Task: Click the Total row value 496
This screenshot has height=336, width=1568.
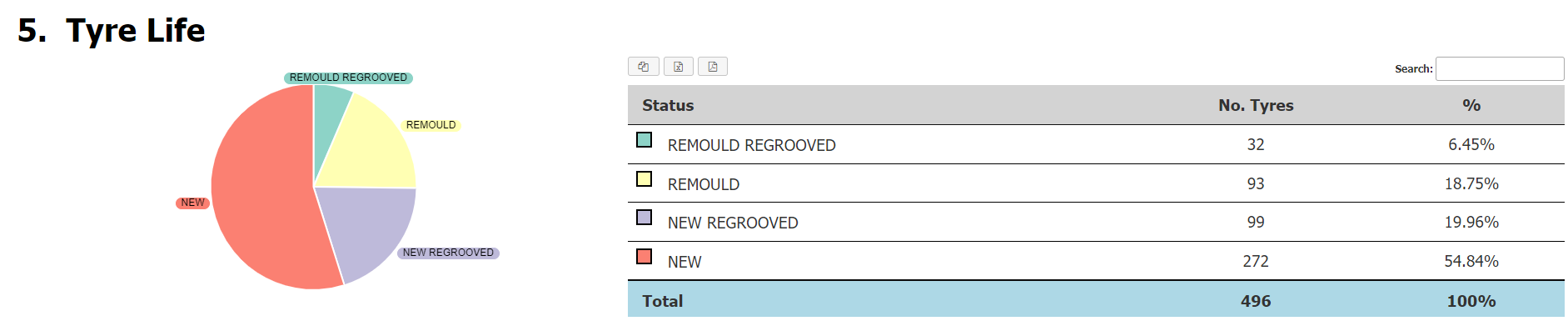Action: [1256, 301]
